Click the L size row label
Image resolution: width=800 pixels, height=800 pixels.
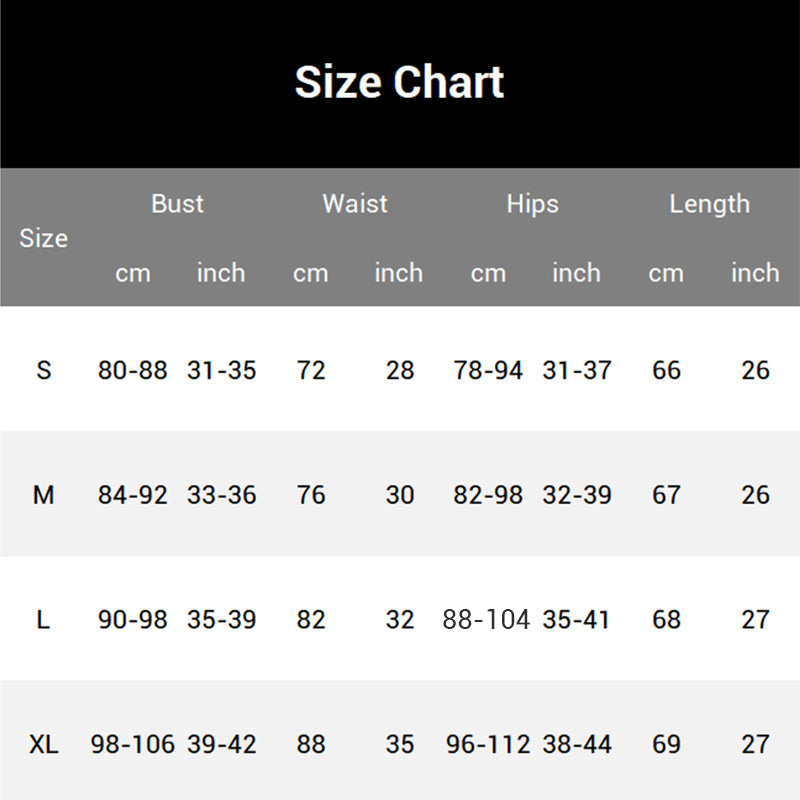[43, 620]
